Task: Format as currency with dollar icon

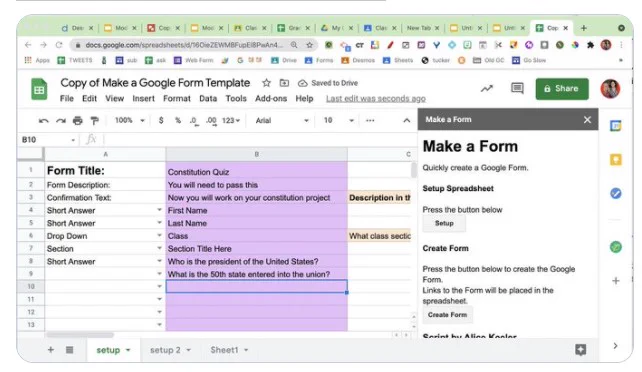Action: tap(161, 120)
